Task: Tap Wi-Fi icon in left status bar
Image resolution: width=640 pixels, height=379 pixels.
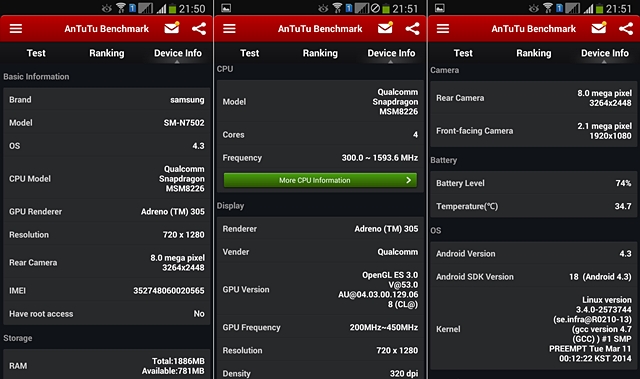Action: click(121, 8)
